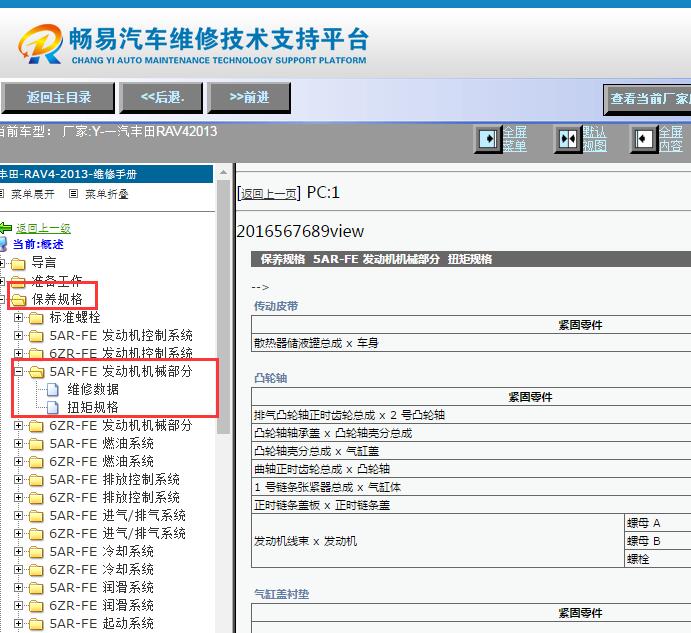Viewport: 691px width, 633px height.
Task: Open the 扭矩规格 document
Action: tap(93, 407)
